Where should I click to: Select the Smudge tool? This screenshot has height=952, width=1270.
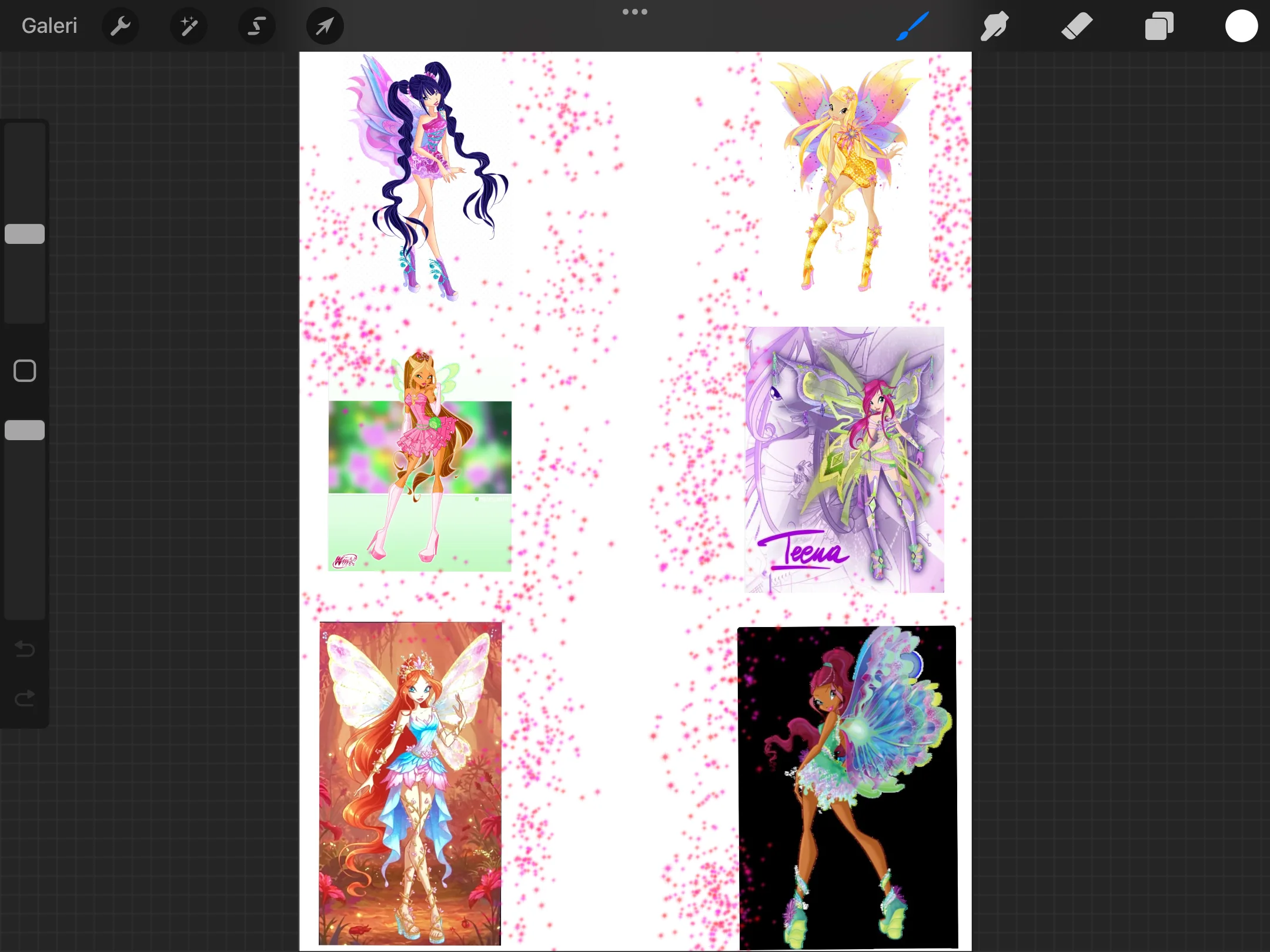point(994,26)
